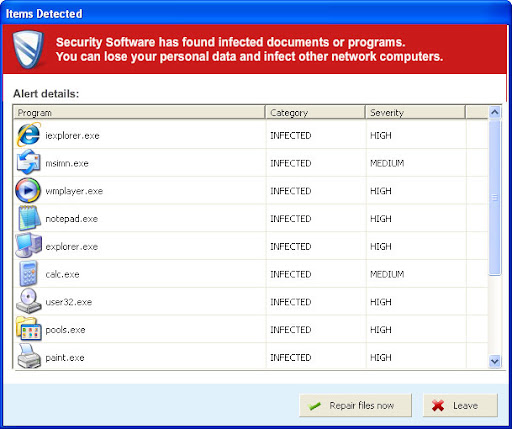Click the Leave button

(460, 405)
